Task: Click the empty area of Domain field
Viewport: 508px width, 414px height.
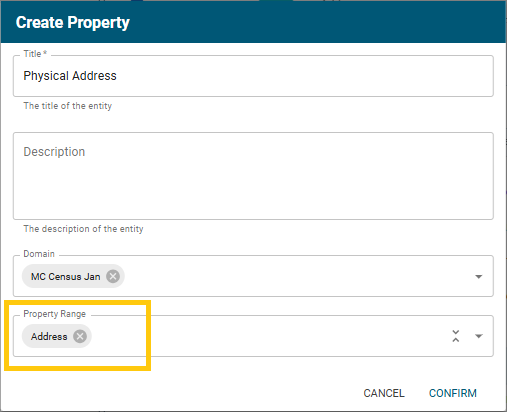Action: click(297, 277)
